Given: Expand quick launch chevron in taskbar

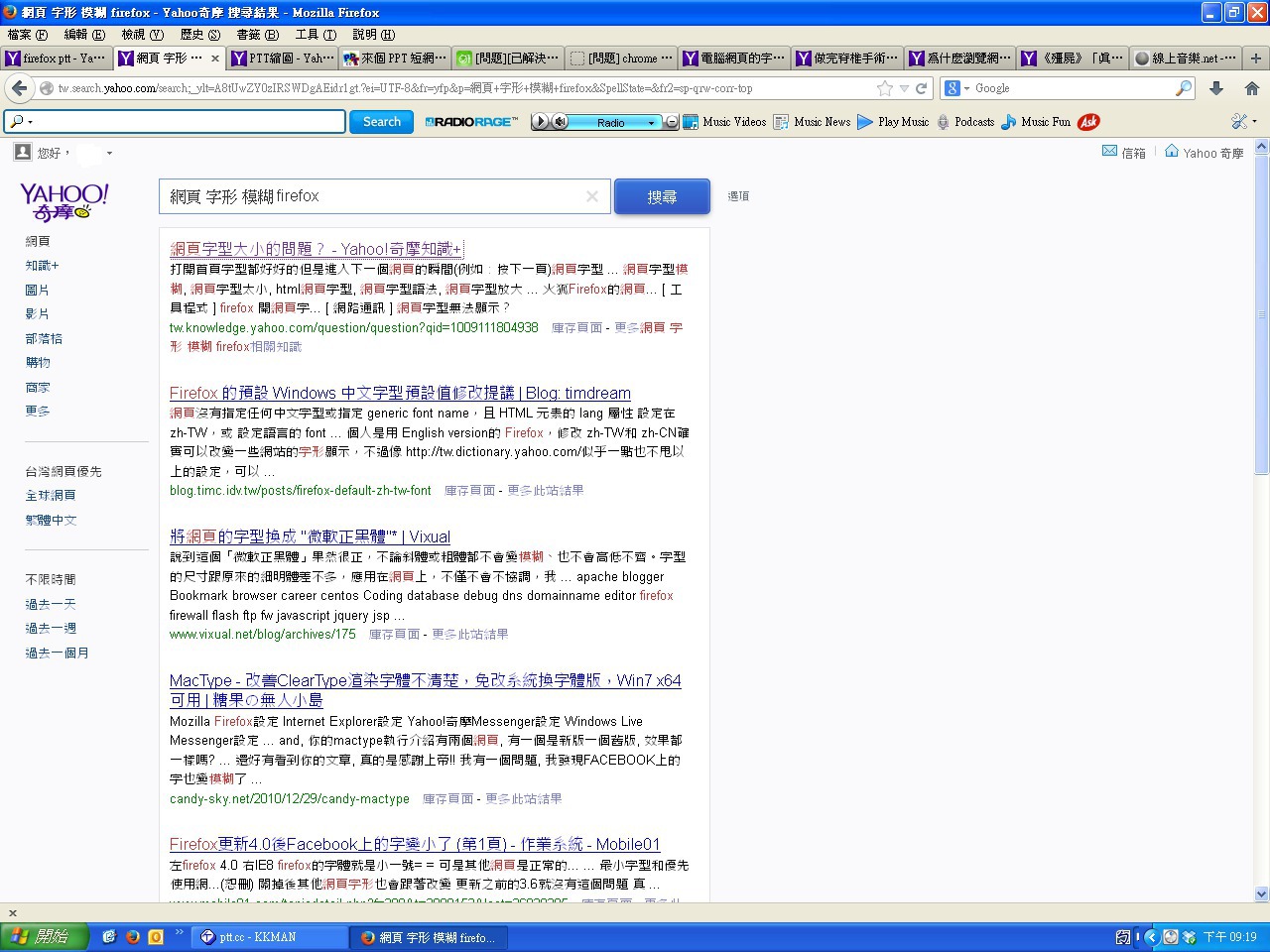Looking at the screenshot, I should tap(180, 932).
